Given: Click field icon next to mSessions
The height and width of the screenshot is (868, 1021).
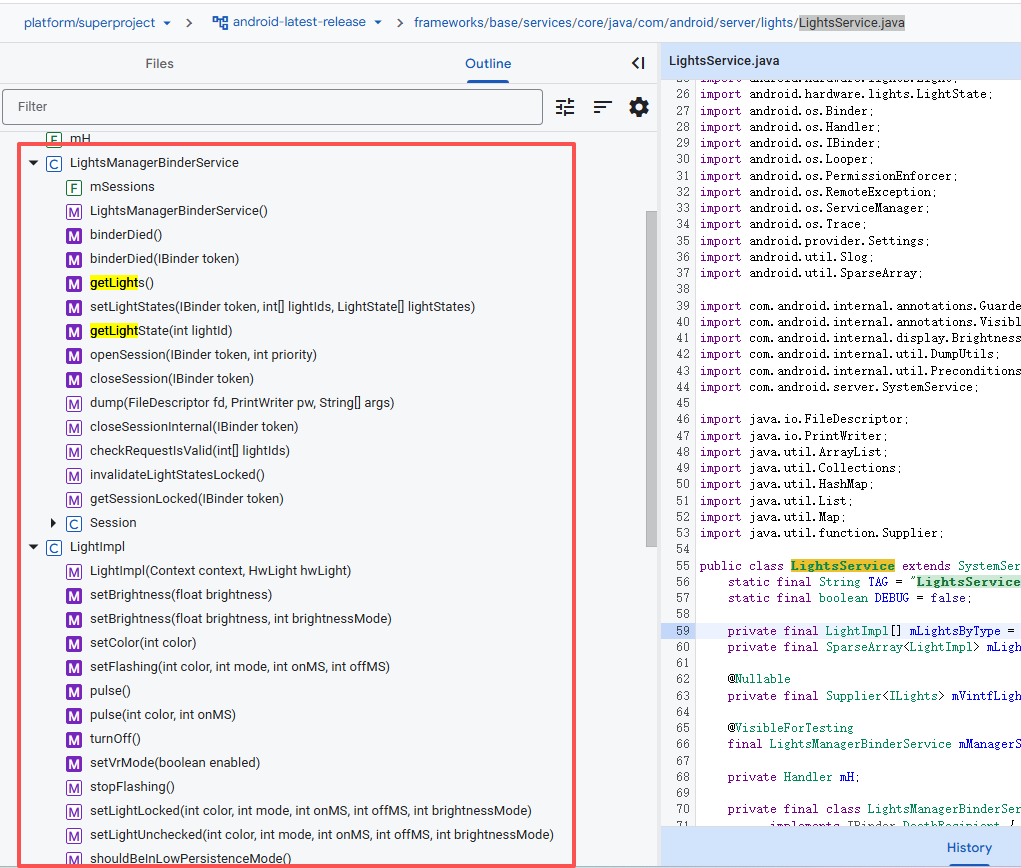Looking at the screenshot, I should [x=74, y=188].
